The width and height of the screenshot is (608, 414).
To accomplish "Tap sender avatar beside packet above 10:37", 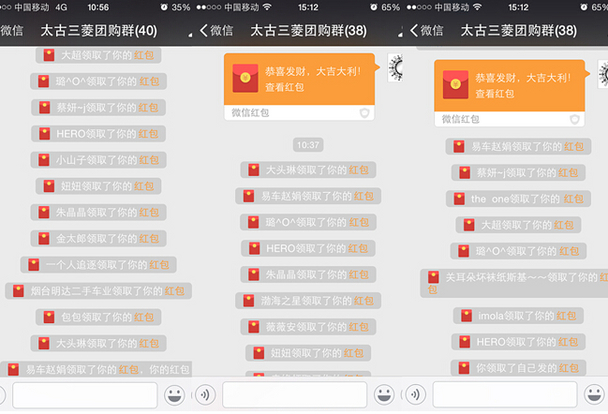I will (x=395, y=68).
